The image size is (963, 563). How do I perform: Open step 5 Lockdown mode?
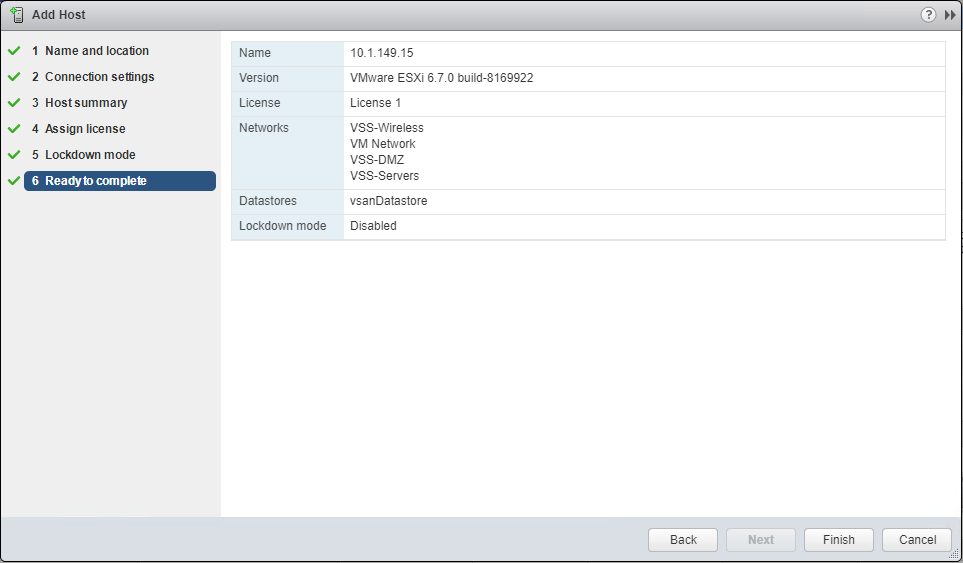click(x=84, y=155)
